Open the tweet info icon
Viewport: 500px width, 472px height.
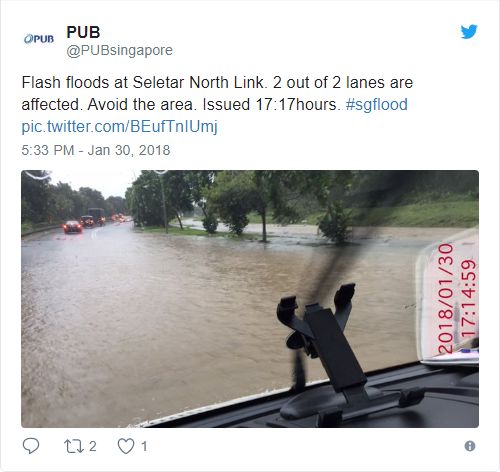coord(470,446)
